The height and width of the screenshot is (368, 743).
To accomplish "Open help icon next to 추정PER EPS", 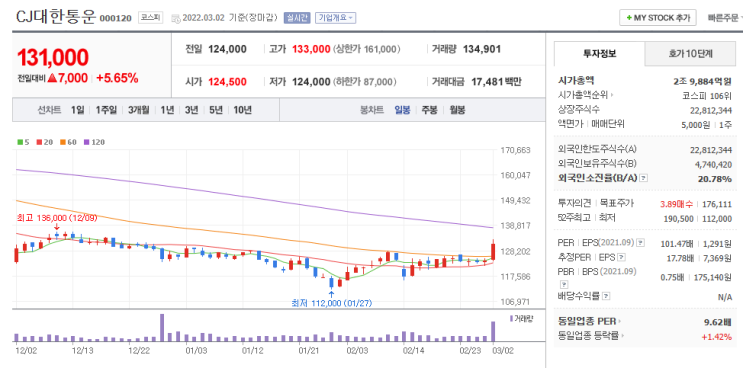I will coord(621,257).
